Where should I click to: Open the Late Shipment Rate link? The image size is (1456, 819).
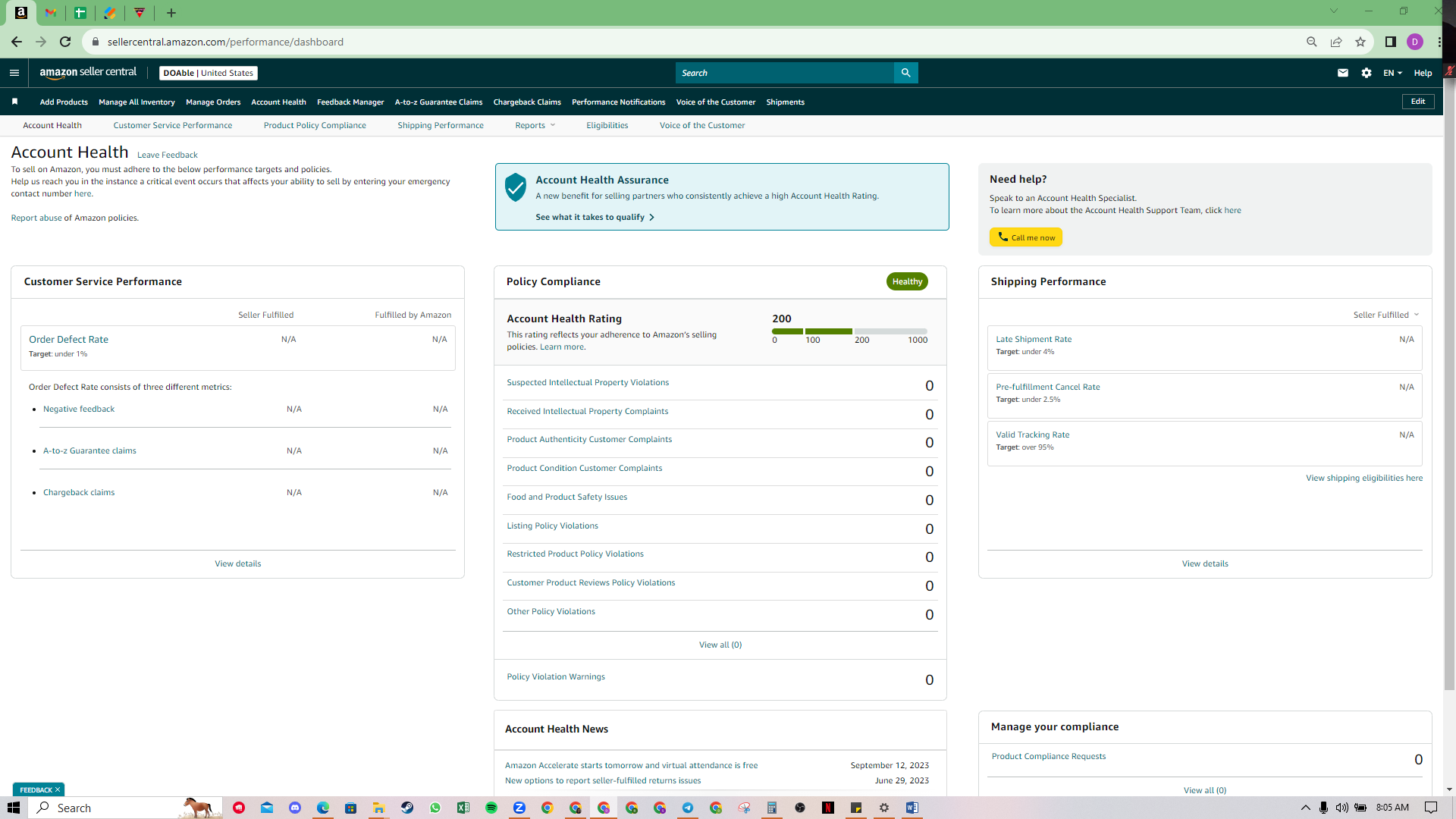tap(1034, 339)
